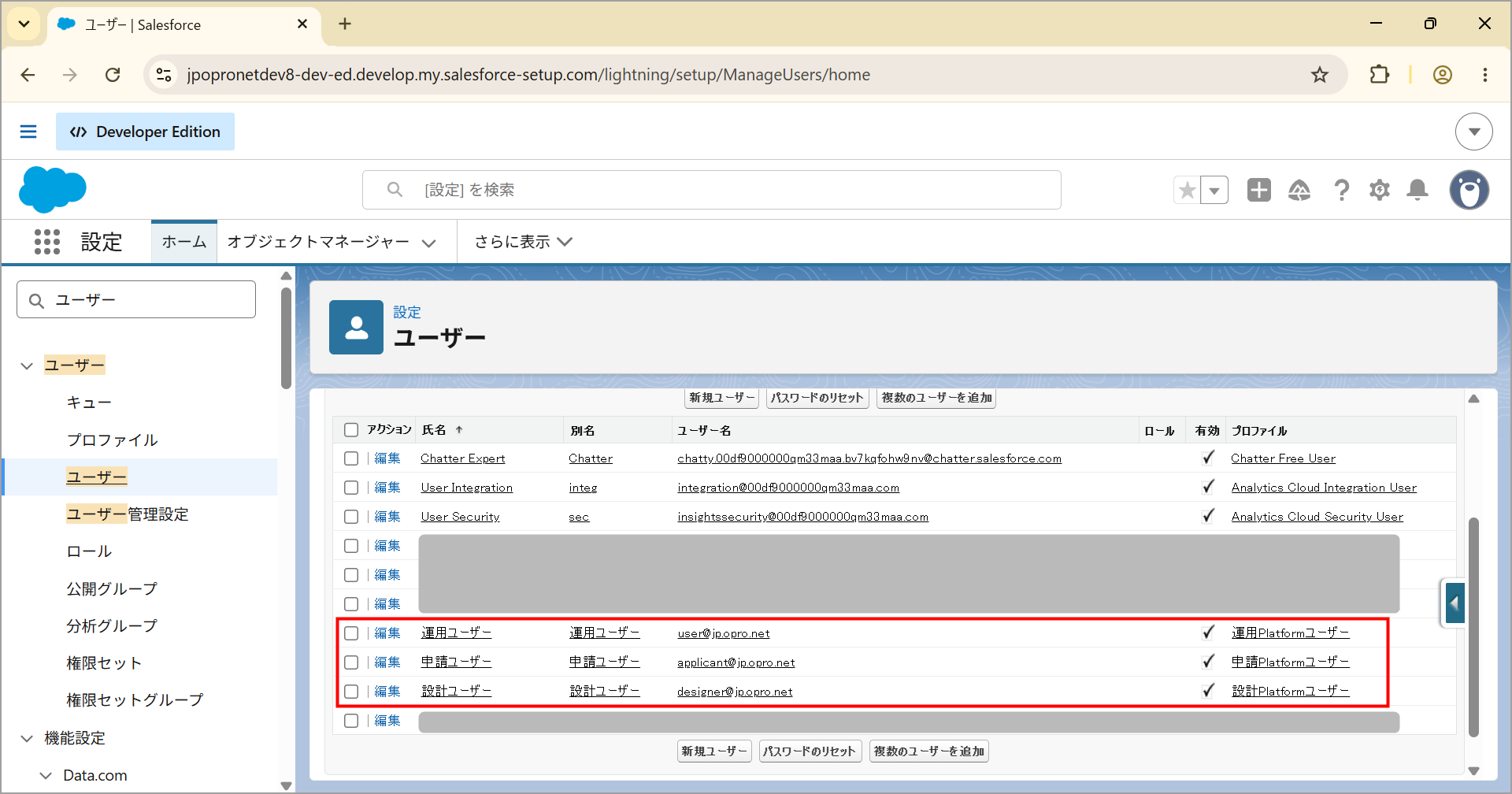Check the User Security row checkbox

[351, 517]
